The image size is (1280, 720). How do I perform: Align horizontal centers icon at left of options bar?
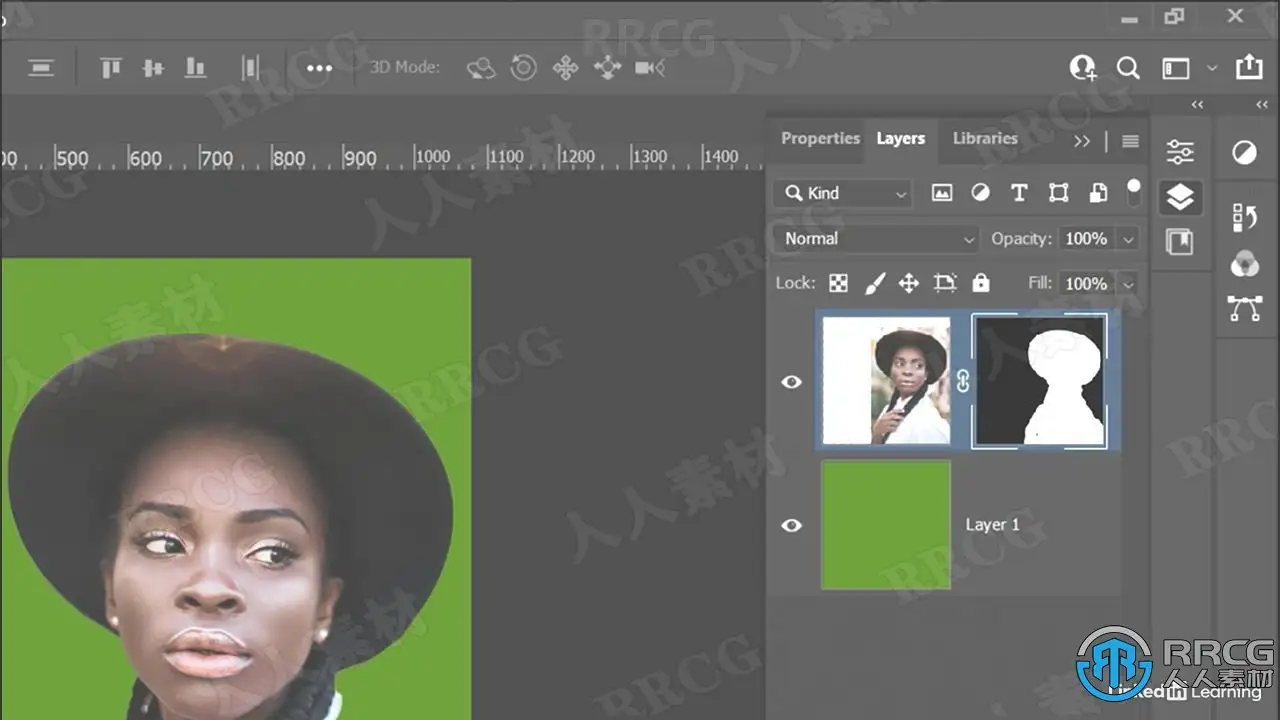click(41, 68)
